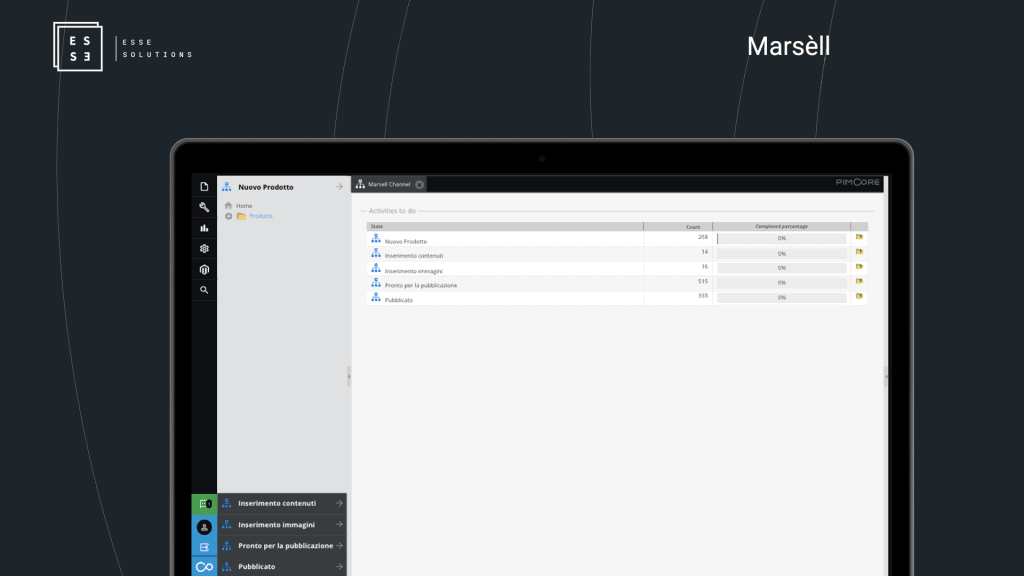Click the Products folder icon

pos(241,216)
